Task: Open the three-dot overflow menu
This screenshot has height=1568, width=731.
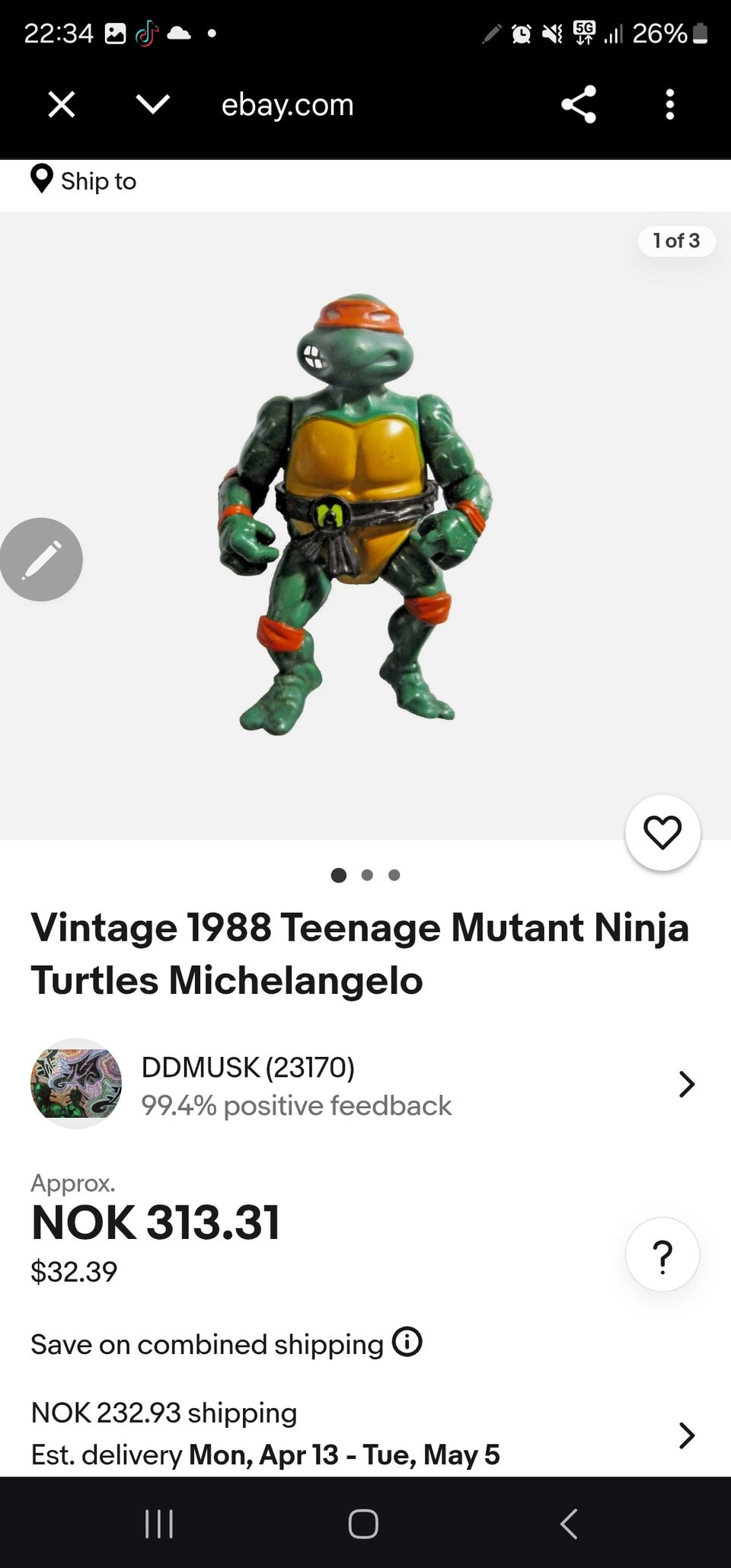Action: (x=669, y=104)
